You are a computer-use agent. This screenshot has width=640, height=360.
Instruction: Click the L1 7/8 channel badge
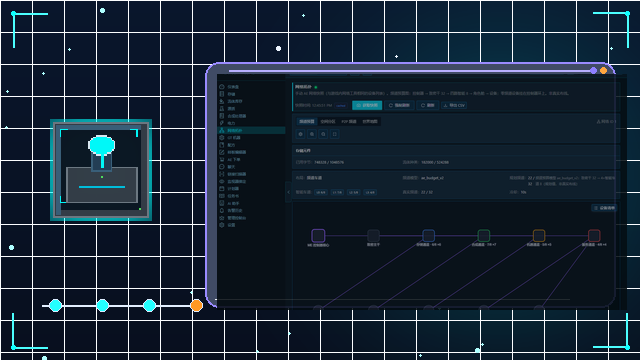point(337,192)
